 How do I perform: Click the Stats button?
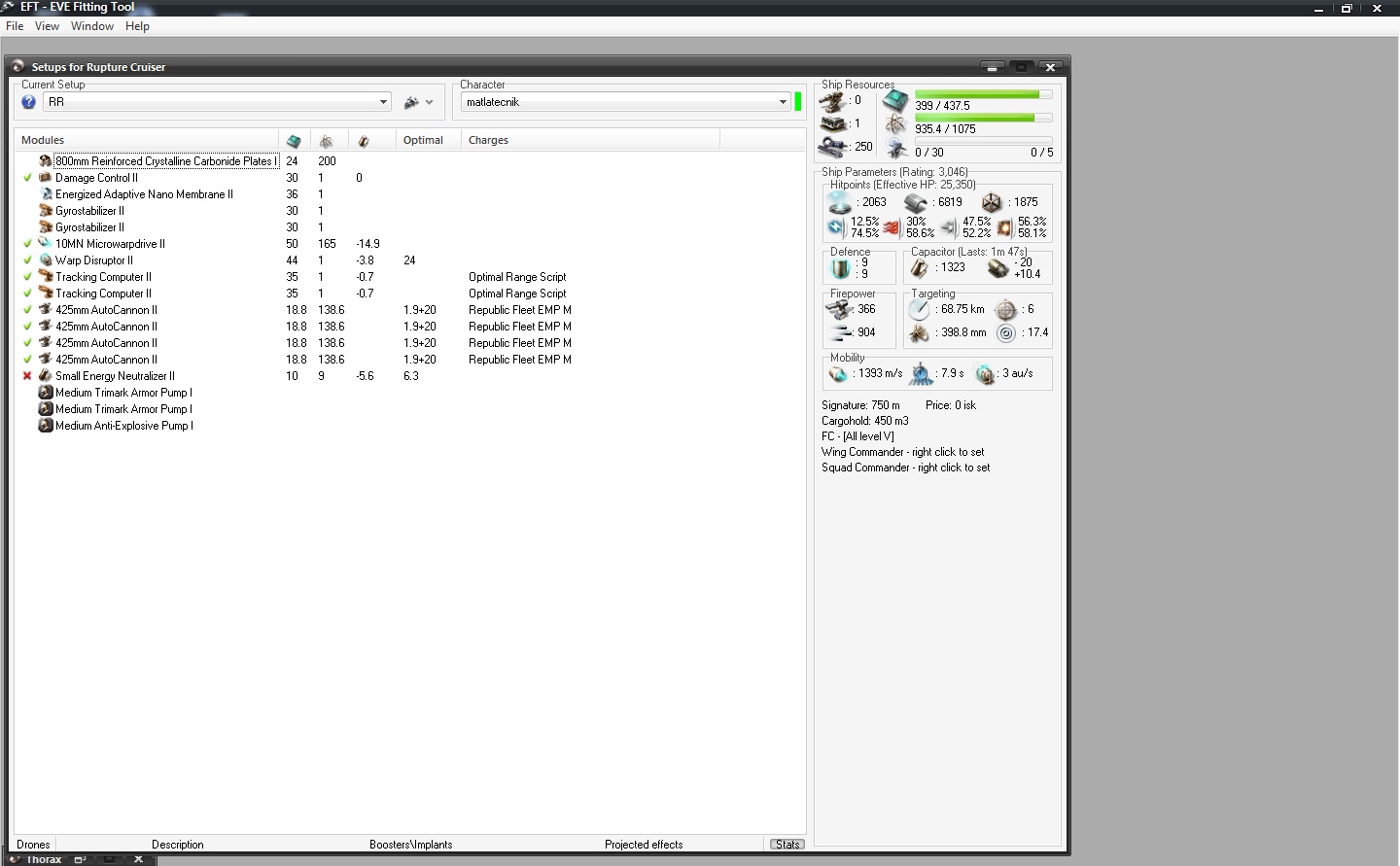[x=787, y=845]
